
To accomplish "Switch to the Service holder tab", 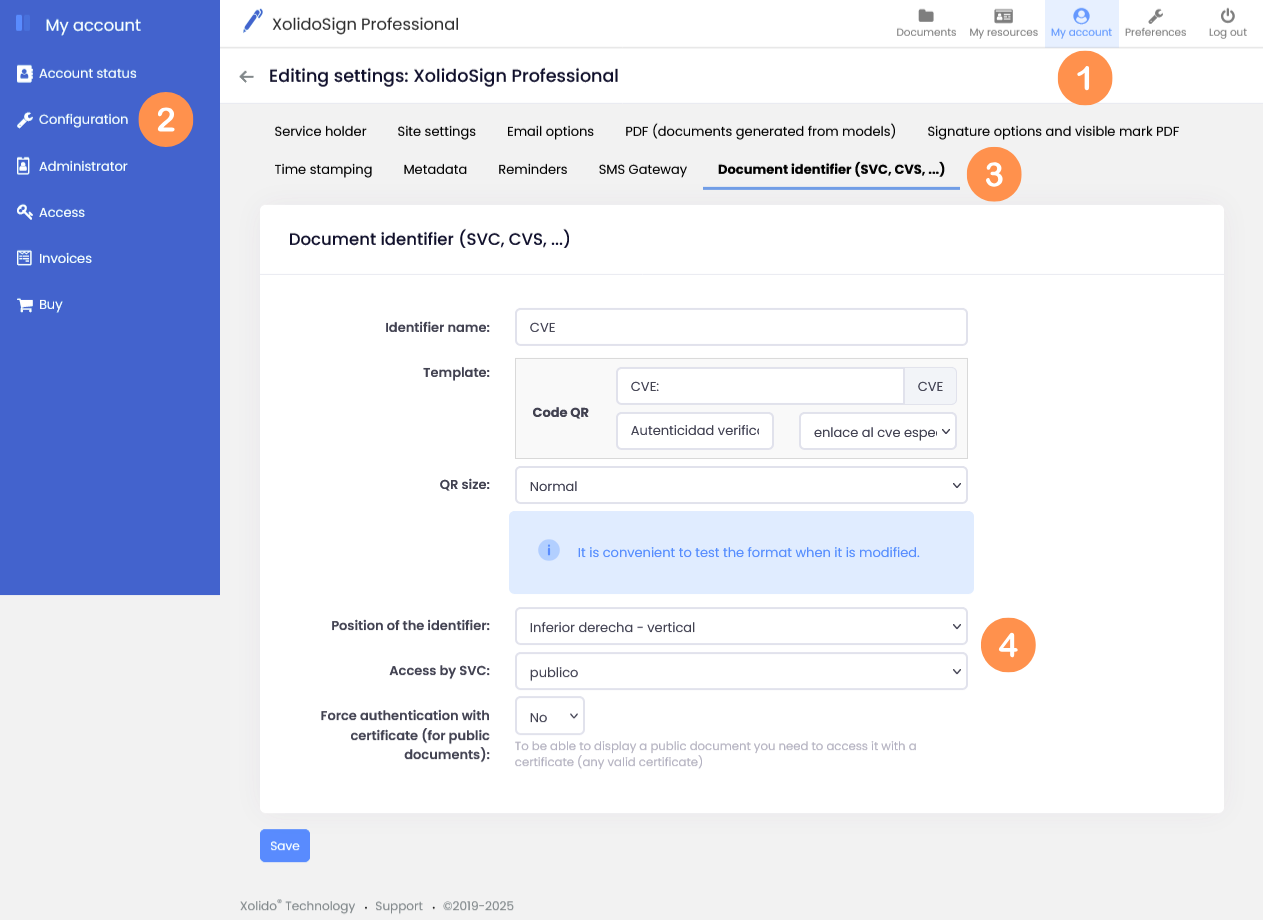I will click(320, 131).
